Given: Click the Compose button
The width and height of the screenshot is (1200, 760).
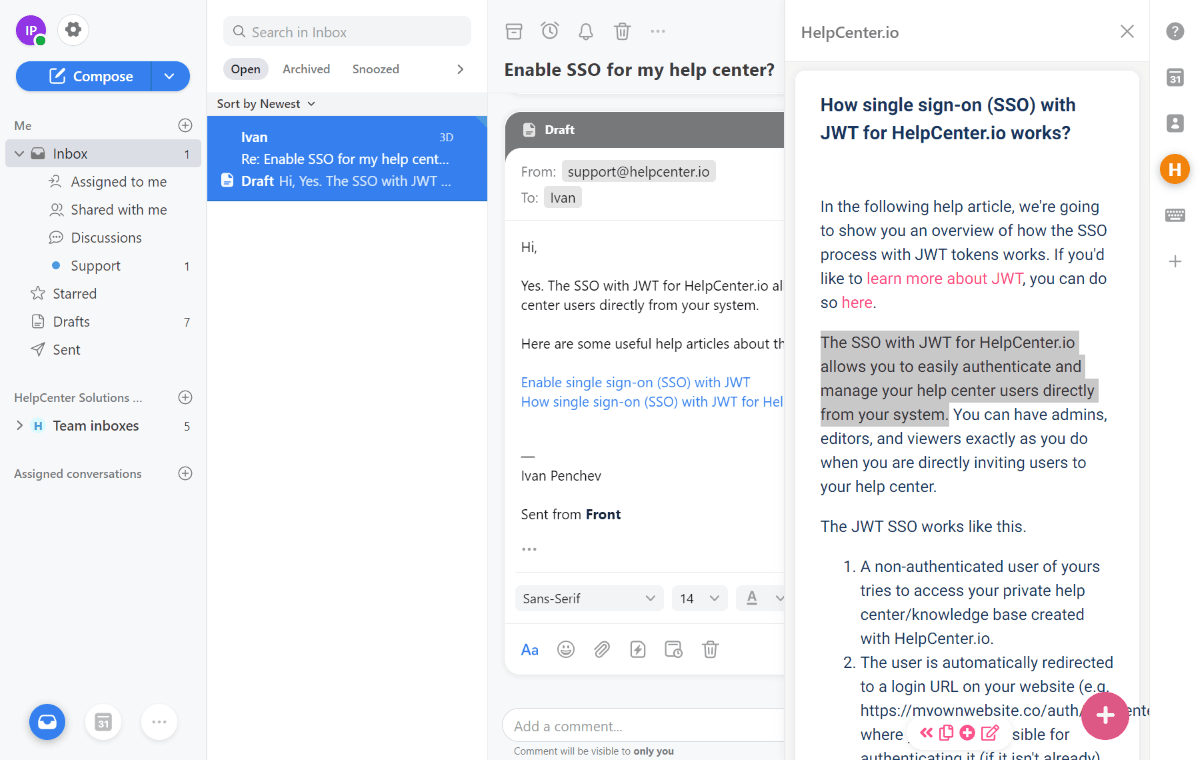Looking at the screenshot, I should (x=84, y=76).
